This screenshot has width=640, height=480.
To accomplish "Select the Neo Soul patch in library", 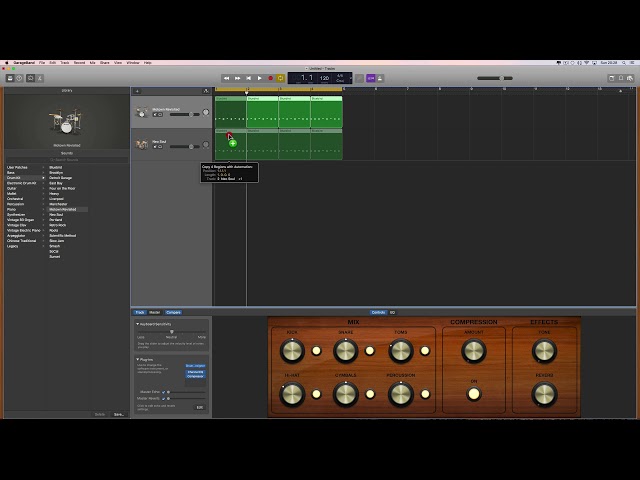I will [56, 215].
